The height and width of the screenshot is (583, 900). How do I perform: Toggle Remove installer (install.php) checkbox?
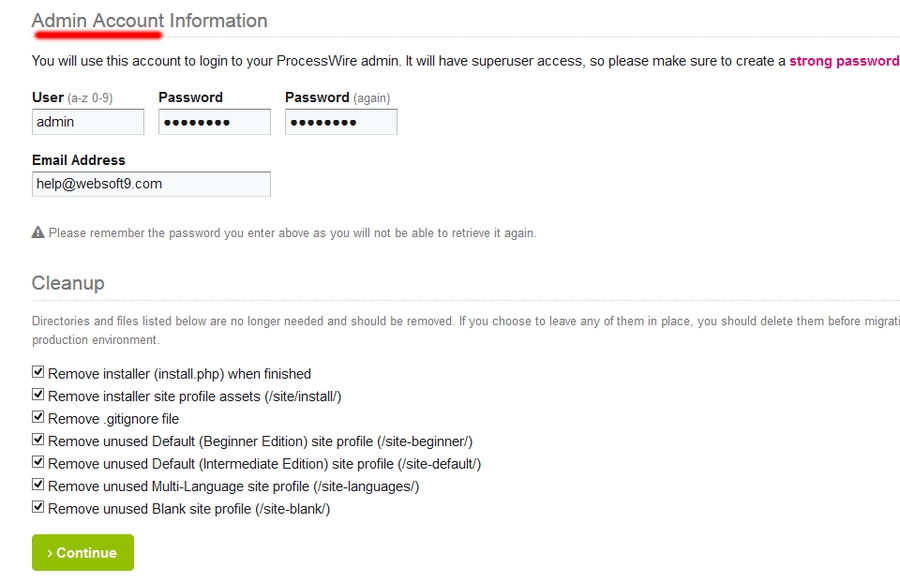pyautogui.click(x=39, y=373)
